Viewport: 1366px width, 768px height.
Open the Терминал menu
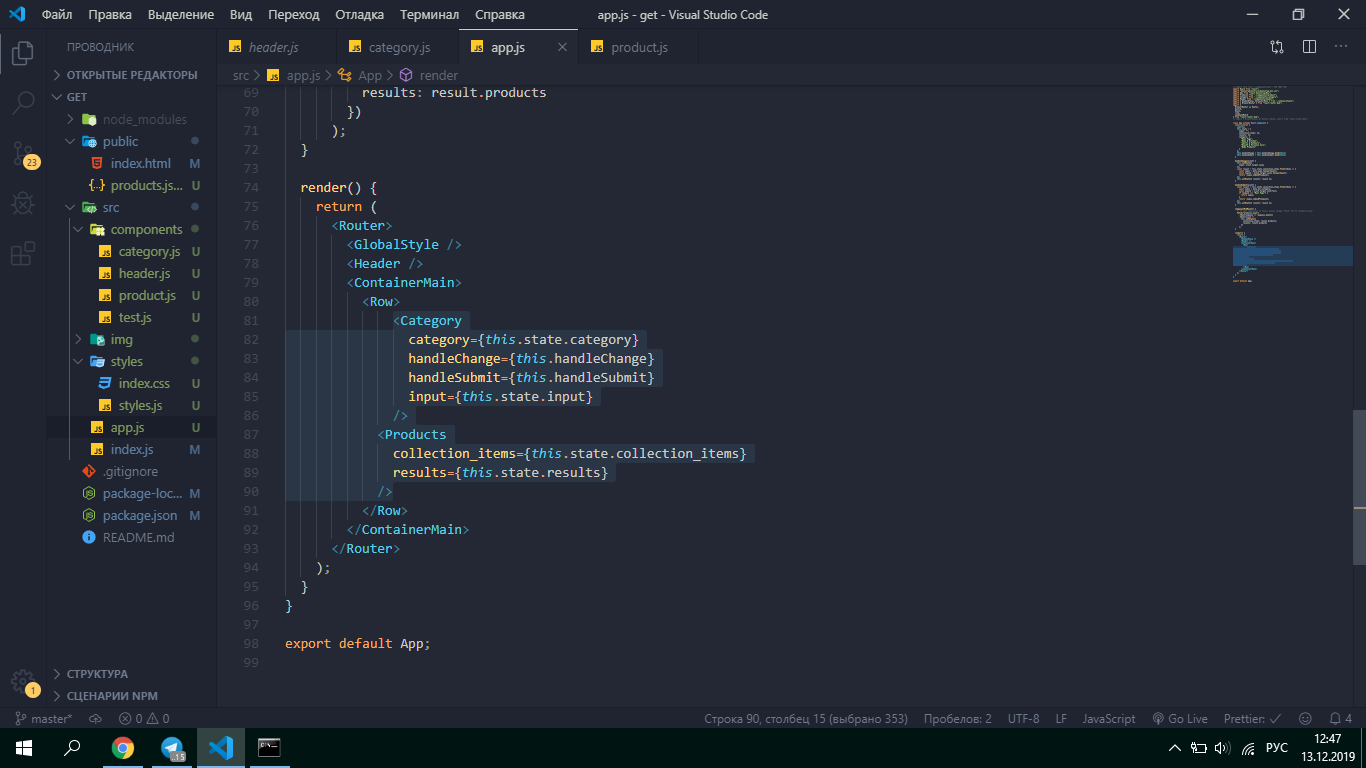pyautogui.click(x=429, y=15)
